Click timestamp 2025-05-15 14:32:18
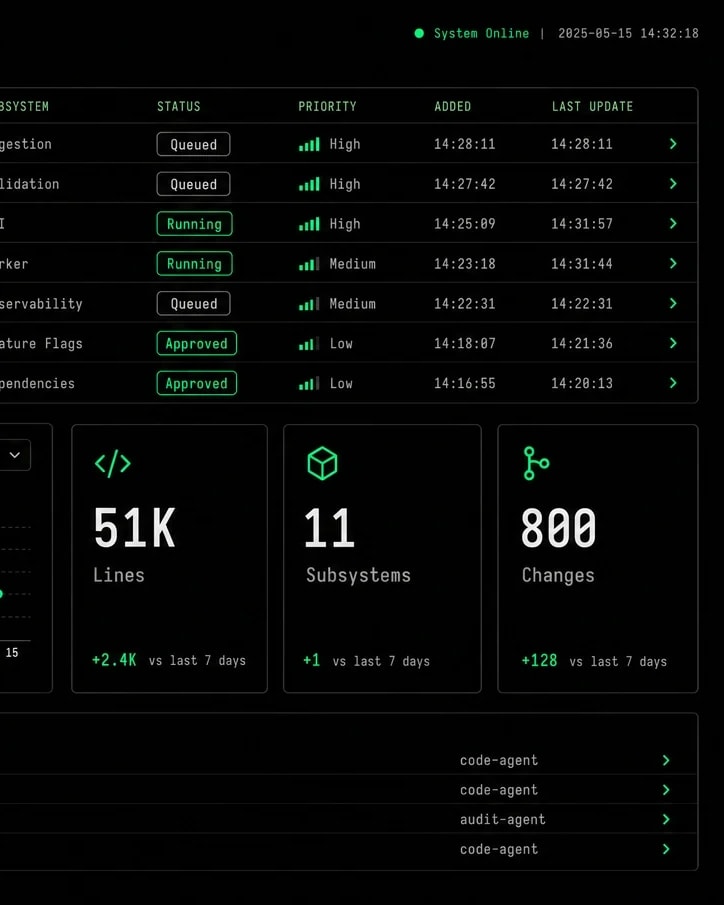Viewport: 724px width, 905px height. [628, 33]
